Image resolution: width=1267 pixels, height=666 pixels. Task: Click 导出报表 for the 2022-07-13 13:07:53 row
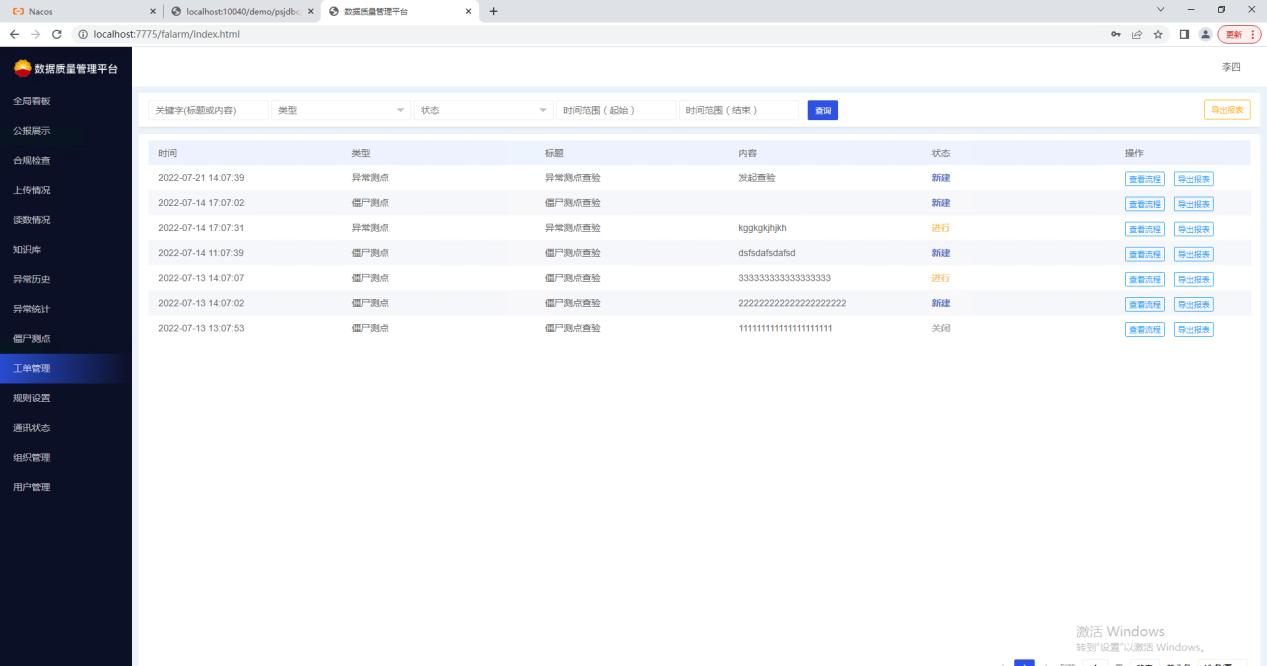point(1193,329)
